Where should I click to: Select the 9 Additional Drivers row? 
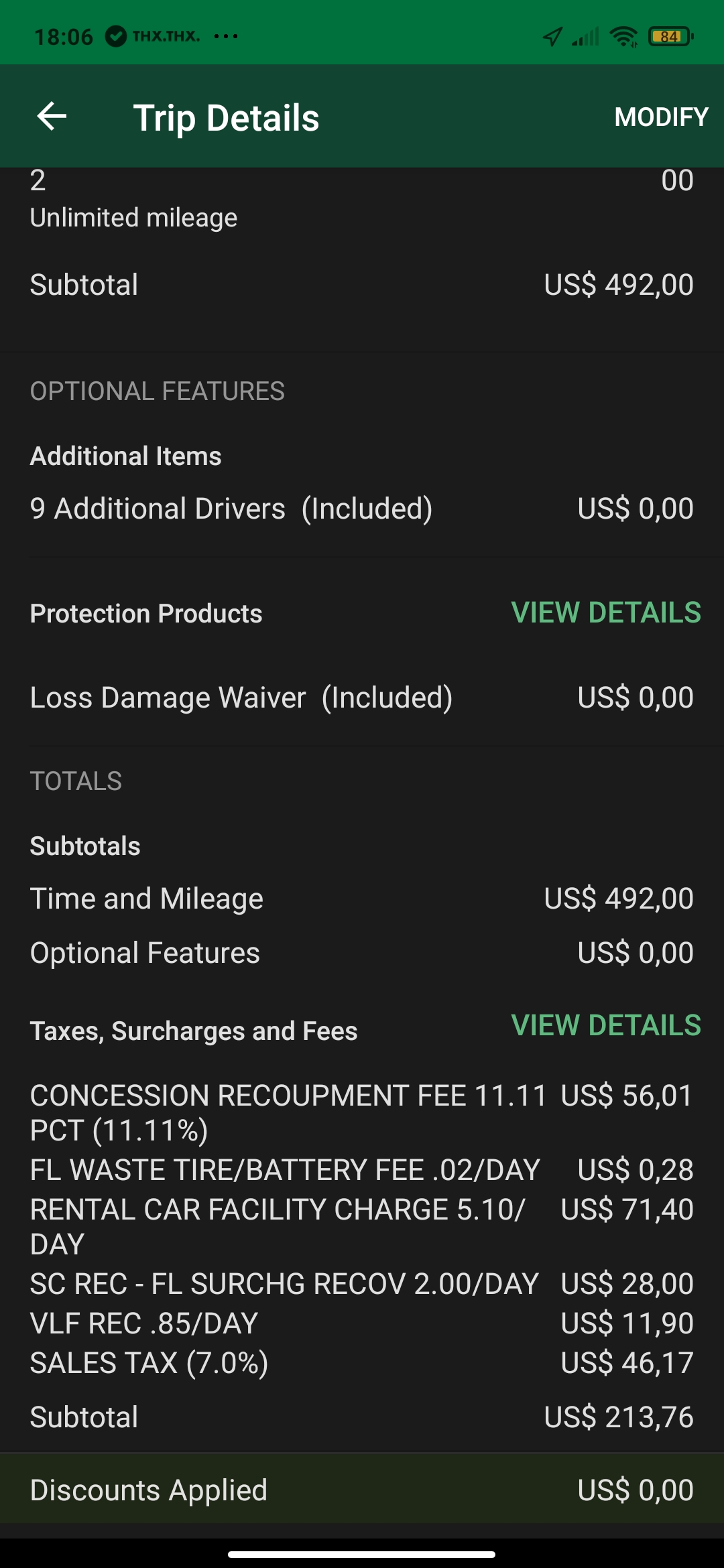362,509
